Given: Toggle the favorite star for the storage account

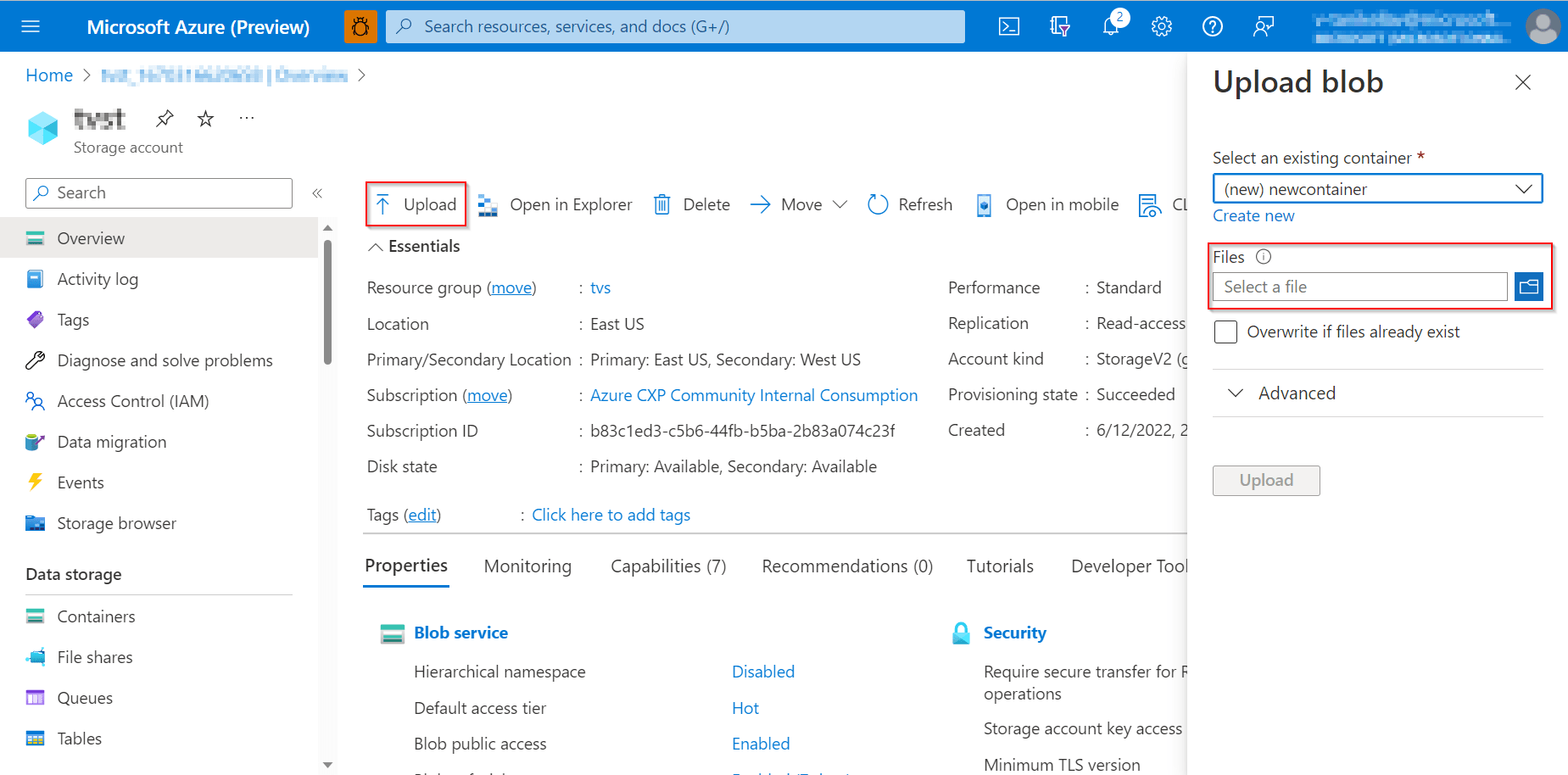Looking at the screenshot, I should 205,118.
